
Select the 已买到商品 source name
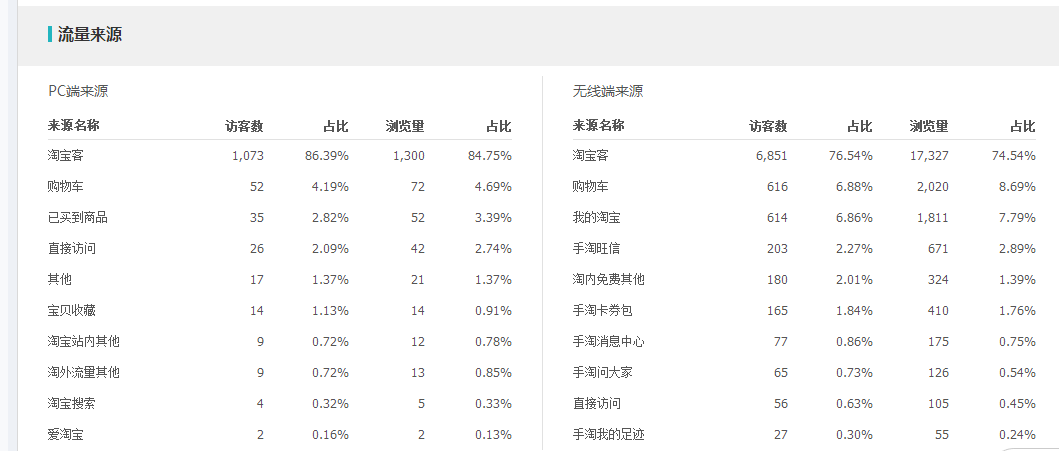(78, 218)
